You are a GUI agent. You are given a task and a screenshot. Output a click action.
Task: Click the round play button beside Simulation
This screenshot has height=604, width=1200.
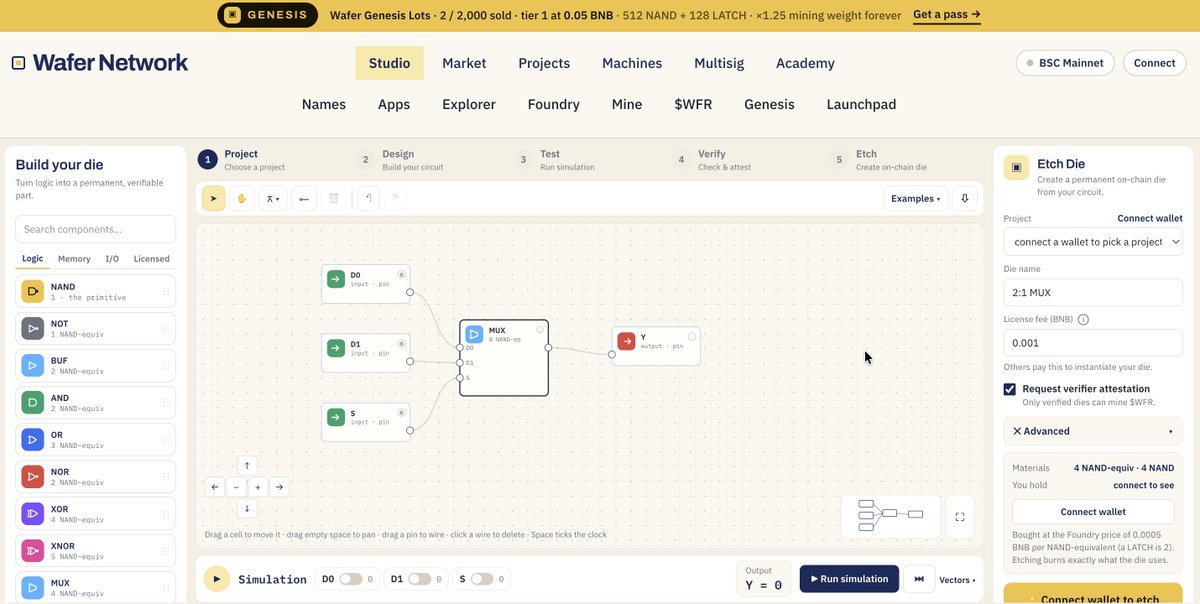[x=216, y=579]
